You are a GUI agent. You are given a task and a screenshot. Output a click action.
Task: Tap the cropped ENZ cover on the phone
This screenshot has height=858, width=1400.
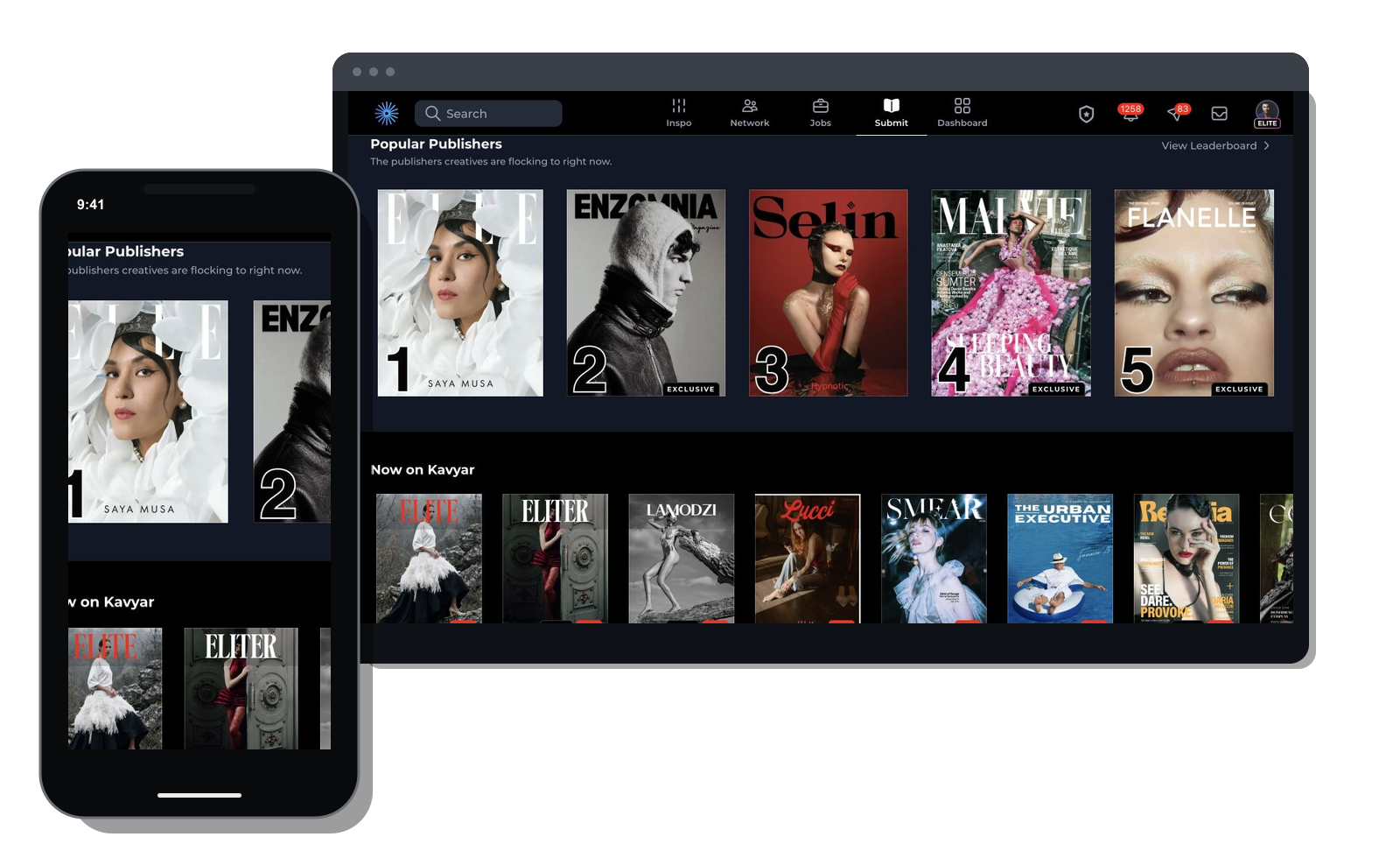click(x=292, y=411)
